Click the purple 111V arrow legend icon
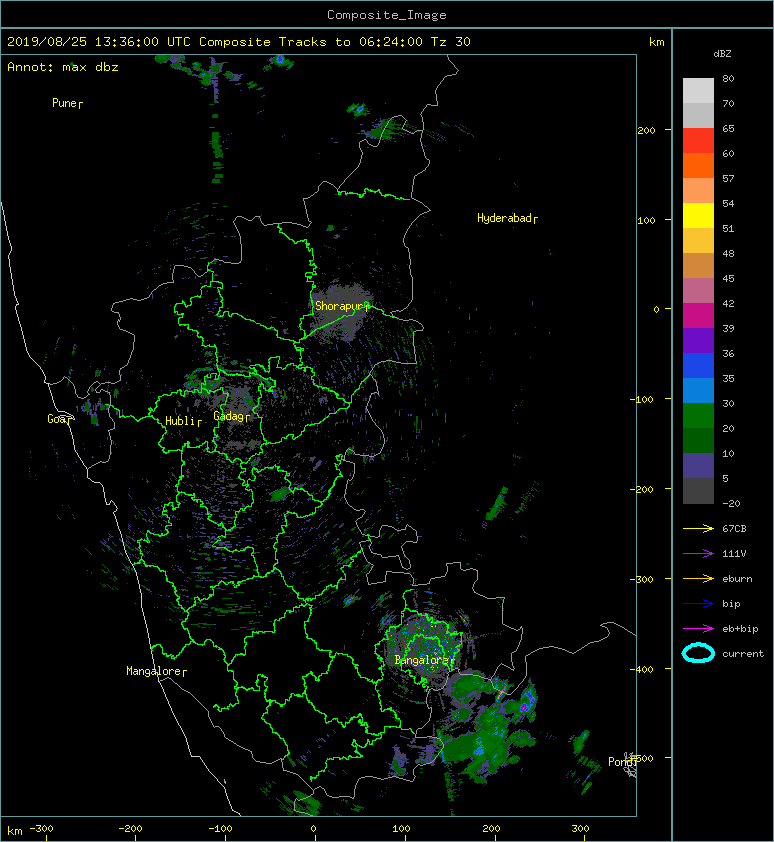 tap(698, 554)
